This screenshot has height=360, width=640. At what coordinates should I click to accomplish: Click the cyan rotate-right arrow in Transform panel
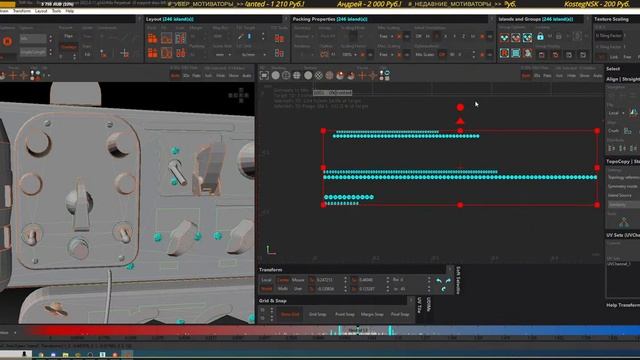[x=448, y=281]
